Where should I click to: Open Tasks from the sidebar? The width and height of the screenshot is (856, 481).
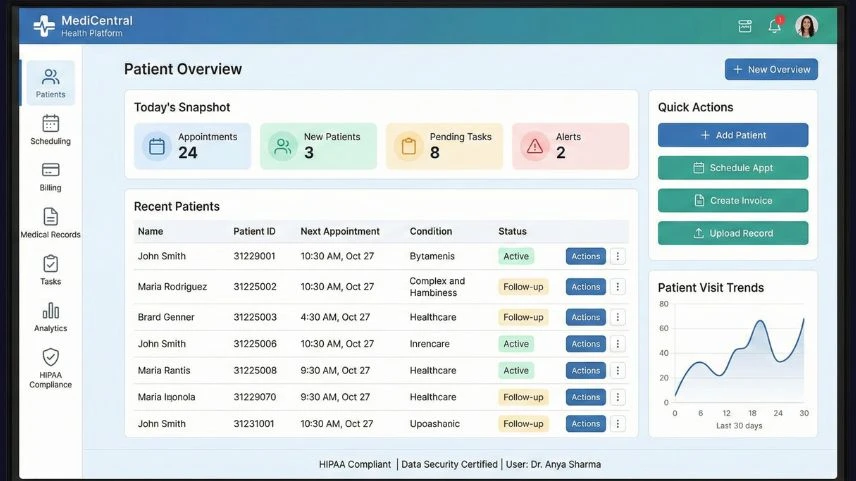[x=50, y=270]
